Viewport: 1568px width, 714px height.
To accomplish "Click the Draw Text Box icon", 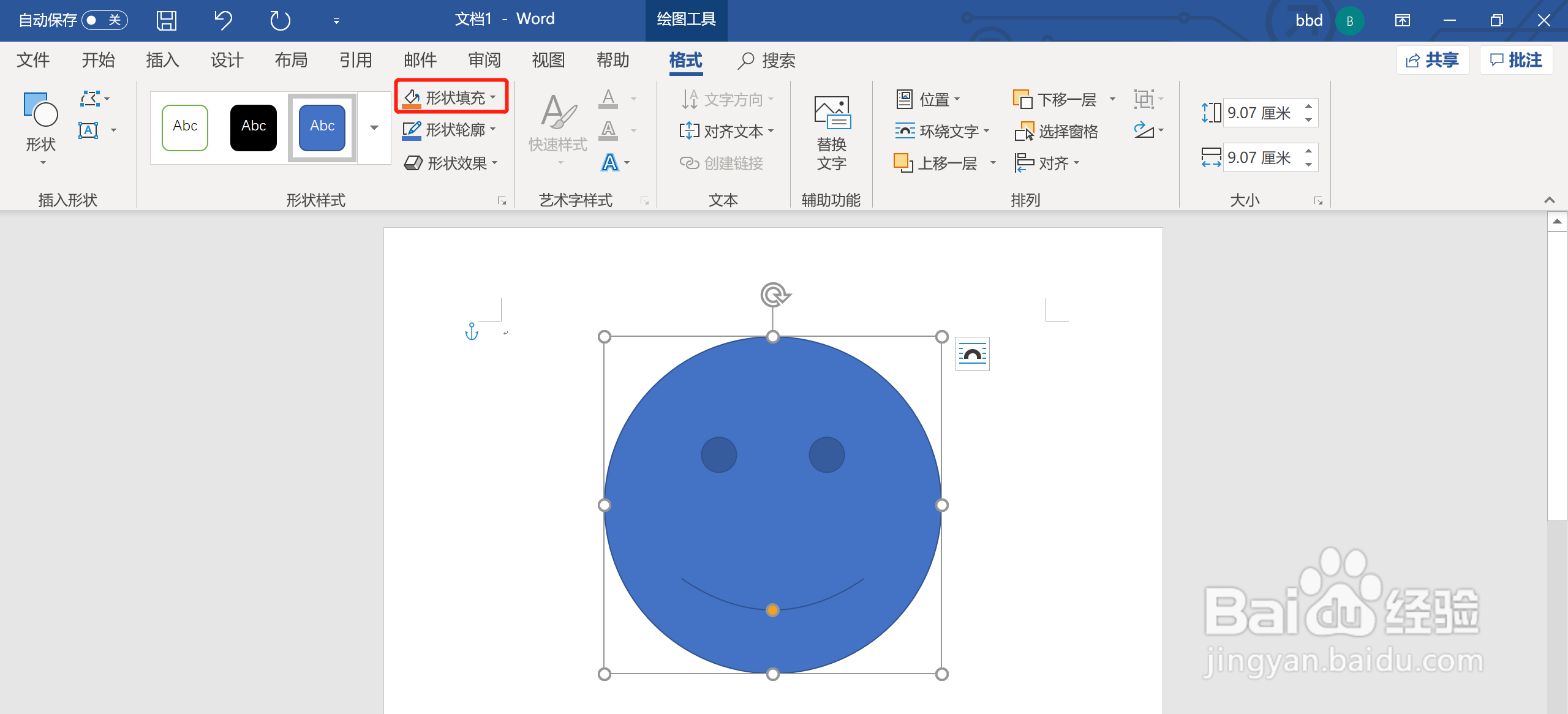I will (88, 130).
